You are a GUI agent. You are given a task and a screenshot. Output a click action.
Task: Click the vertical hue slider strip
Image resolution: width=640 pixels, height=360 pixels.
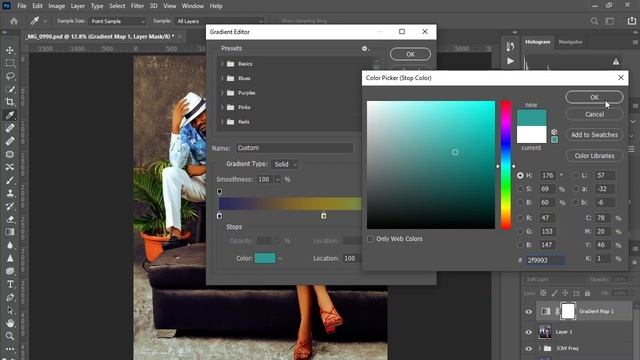(506, 165)
